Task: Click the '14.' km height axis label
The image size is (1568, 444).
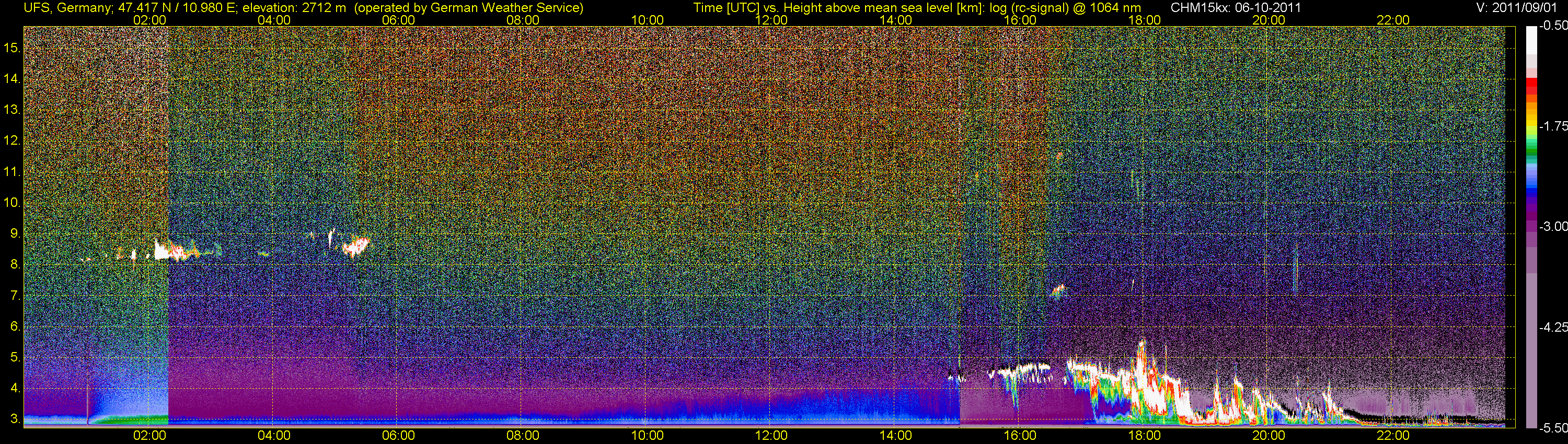Action: tap(12, 78)
